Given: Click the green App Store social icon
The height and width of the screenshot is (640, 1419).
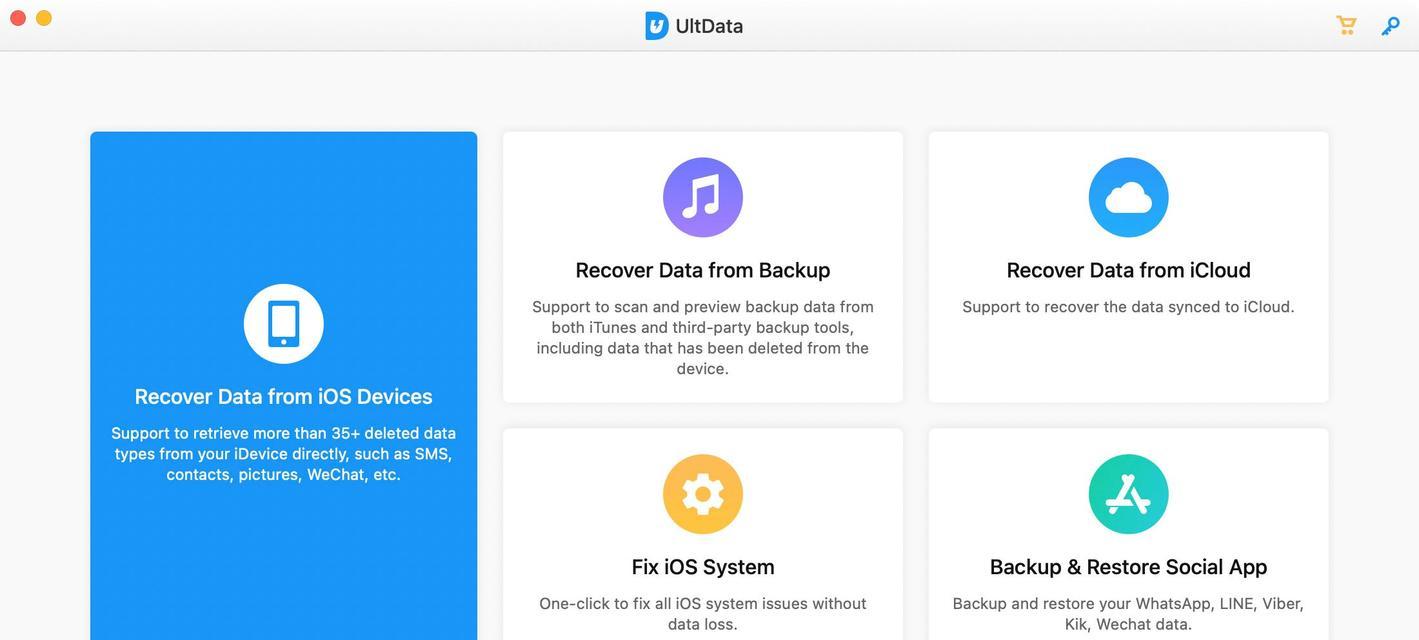Looking at the screenshot, I should click(1129, 494).
